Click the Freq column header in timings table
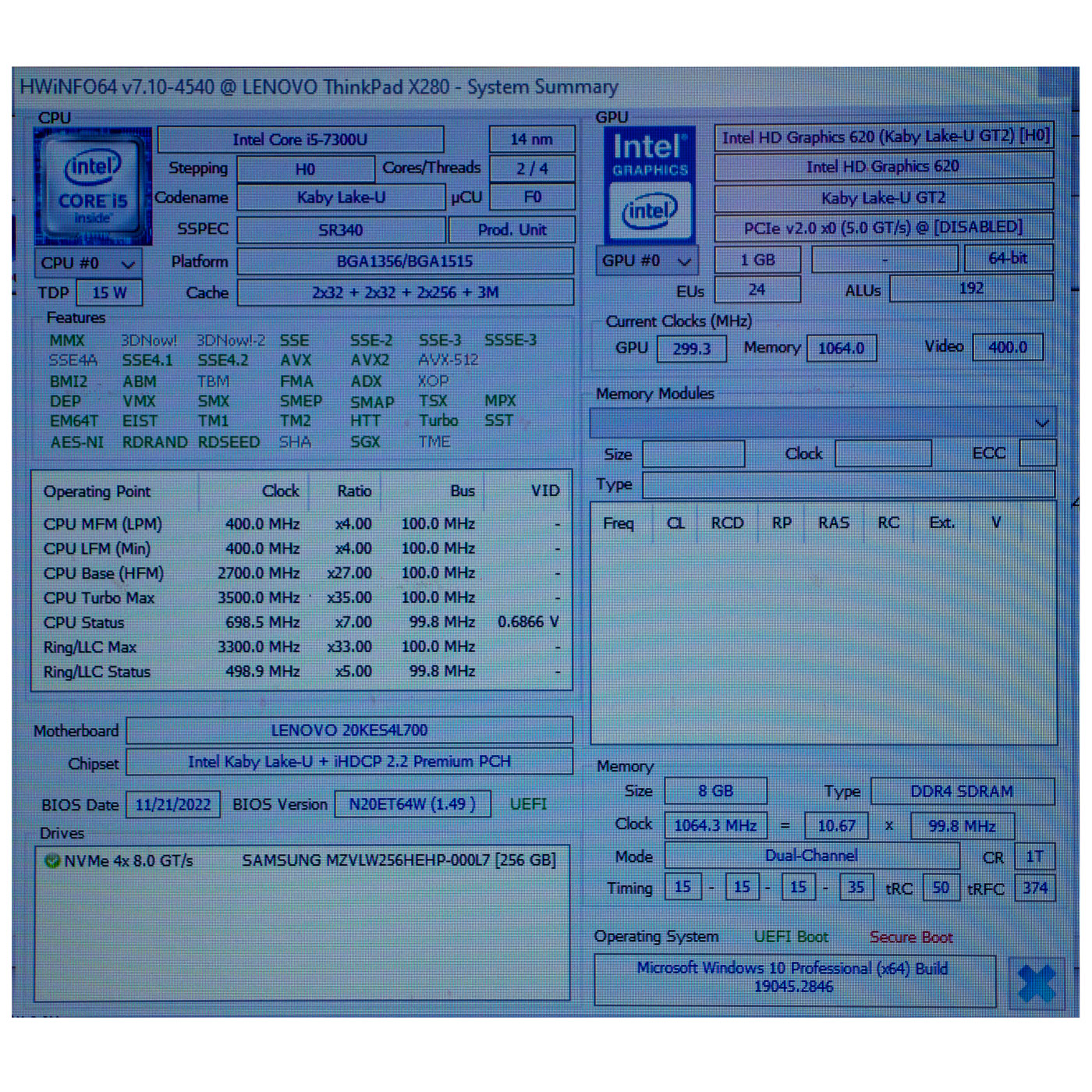This screenshot has width=1092, height=1092. coord(619,523)
